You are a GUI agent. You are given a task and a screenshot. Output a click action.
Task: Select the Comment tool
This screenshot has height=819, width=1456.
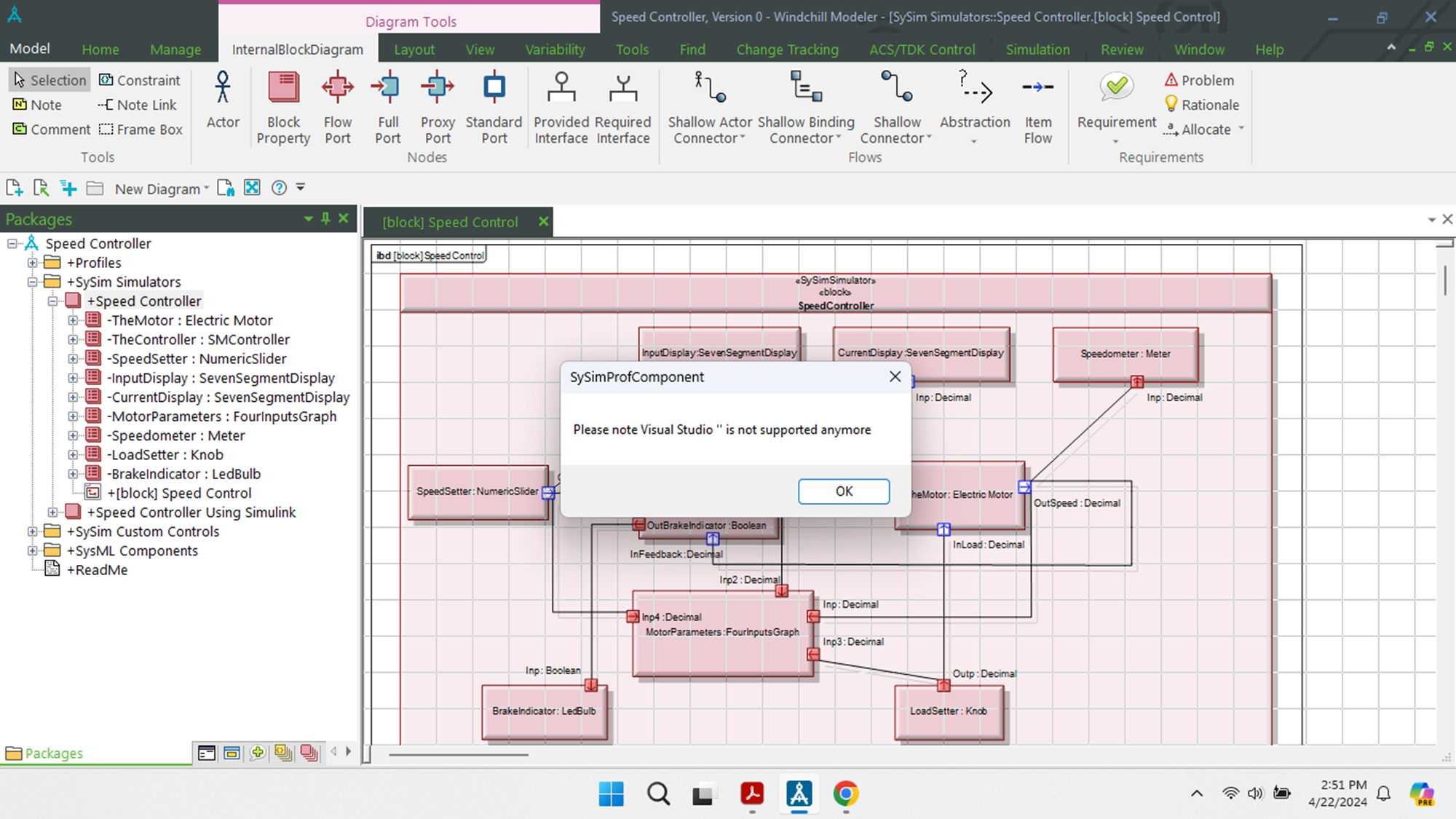coord(51,130)
